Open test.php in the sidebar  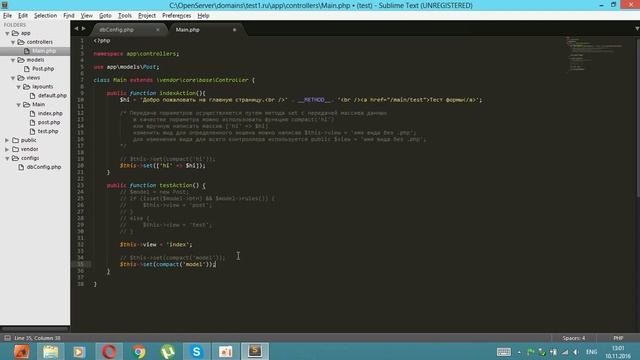(48, 131)
